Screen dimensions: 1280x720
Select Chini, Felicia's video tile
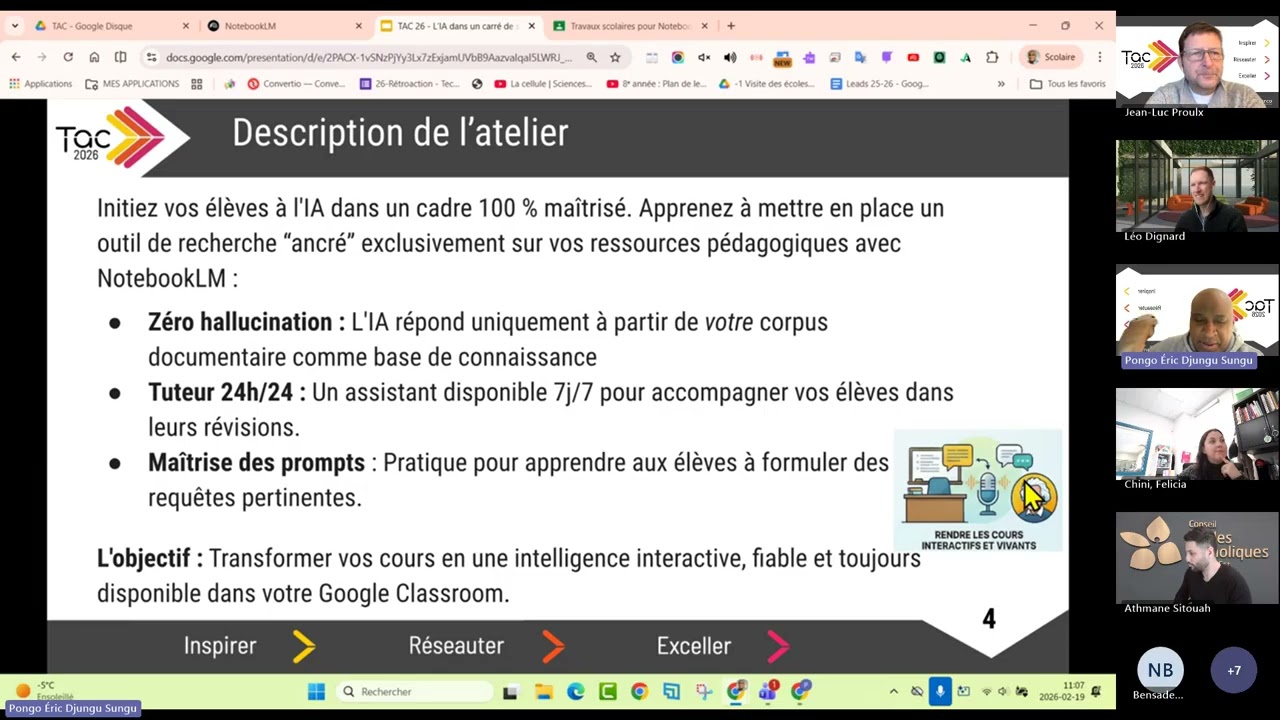point(1197,435)
